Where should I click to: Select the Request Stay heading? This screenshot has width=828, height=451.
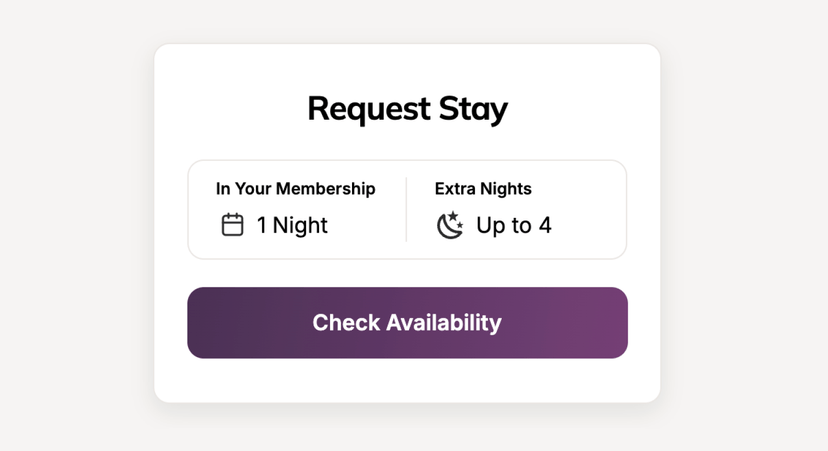(407, 109)
